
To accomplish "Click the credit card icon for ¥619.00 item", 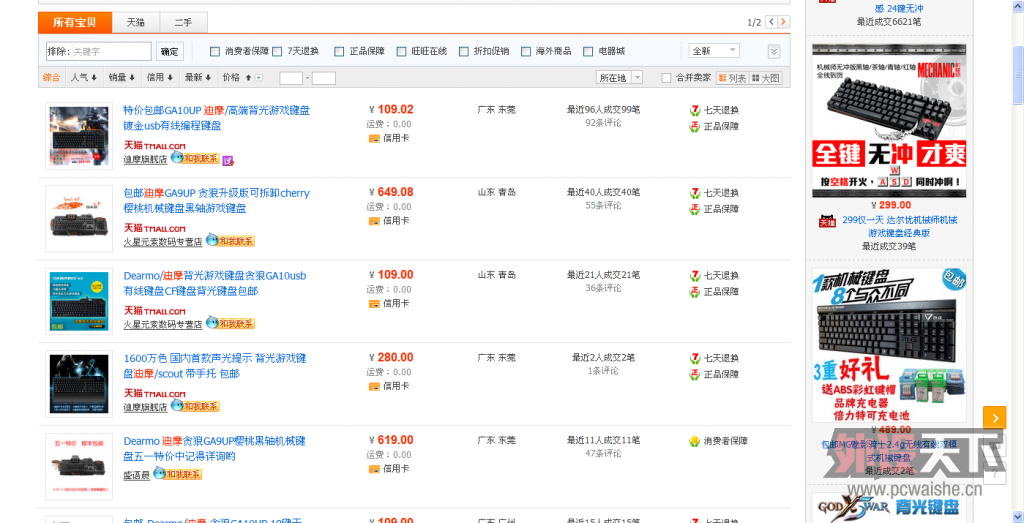I will [x=374, y=469].
